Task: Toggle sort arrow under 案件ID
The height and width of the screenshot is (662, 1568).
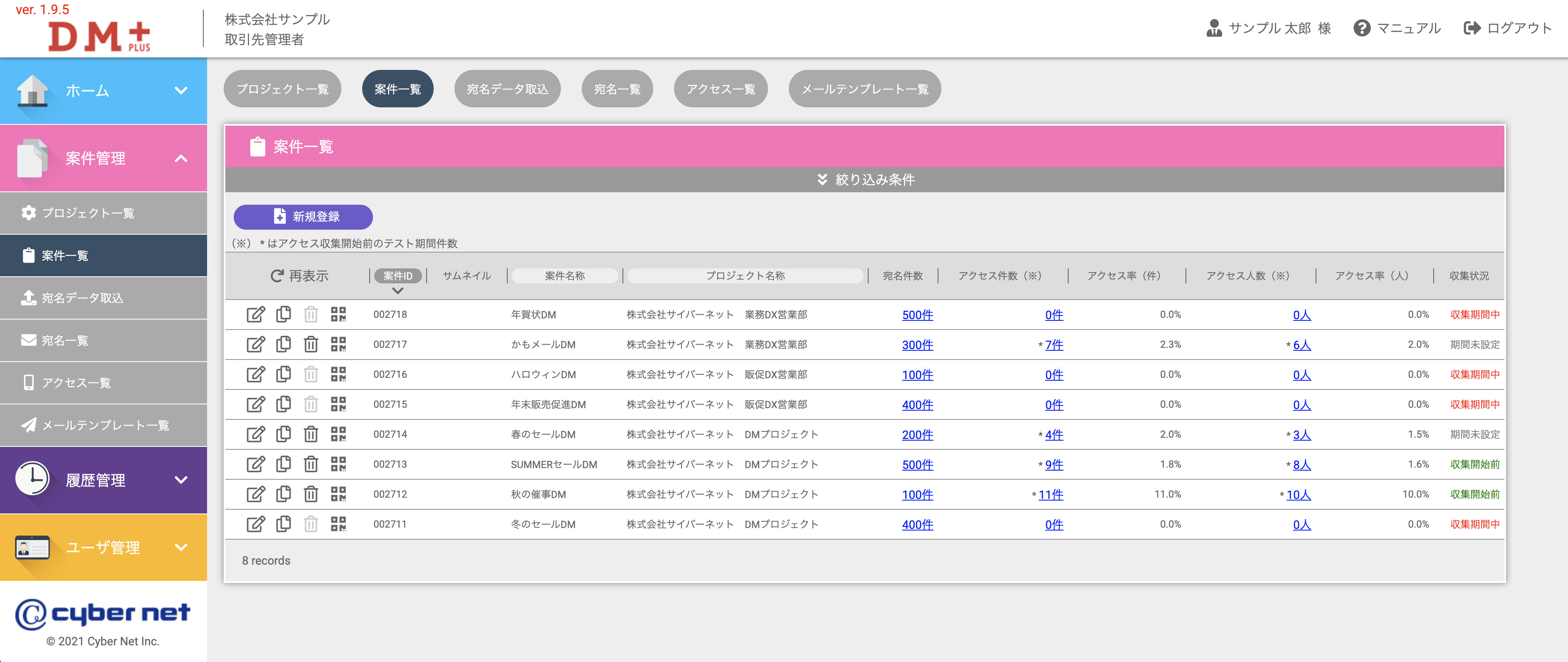Action: click(398, 291)
